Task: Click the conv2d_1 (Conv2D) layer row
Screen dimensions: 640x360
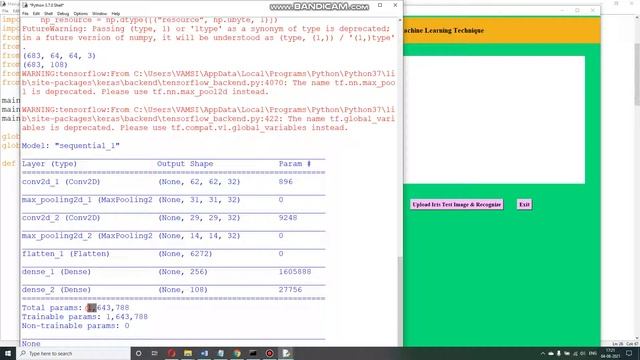Action: [x=173, y=182]
